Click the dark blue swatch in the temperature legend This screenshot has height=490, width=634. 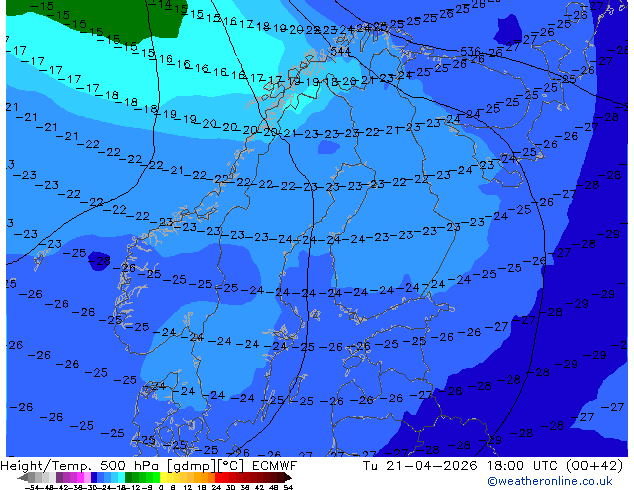(x=94, y=477)
